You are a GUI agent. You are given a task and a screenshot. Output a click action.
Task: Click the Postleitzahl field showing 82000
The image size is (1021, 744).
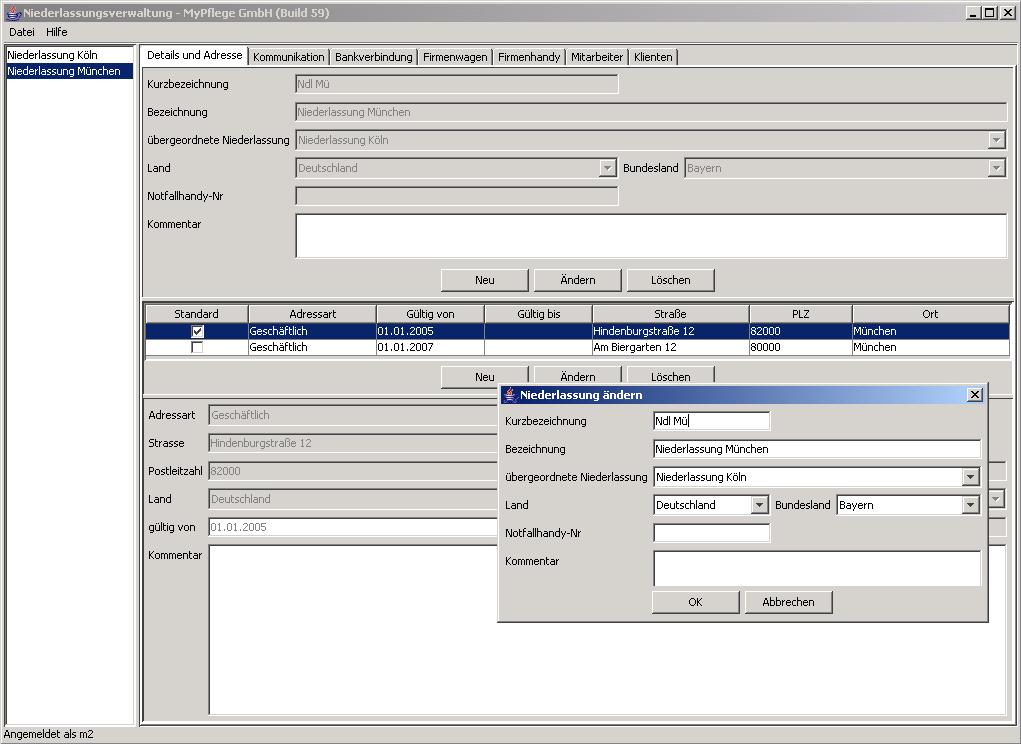[x=354, y=471]
